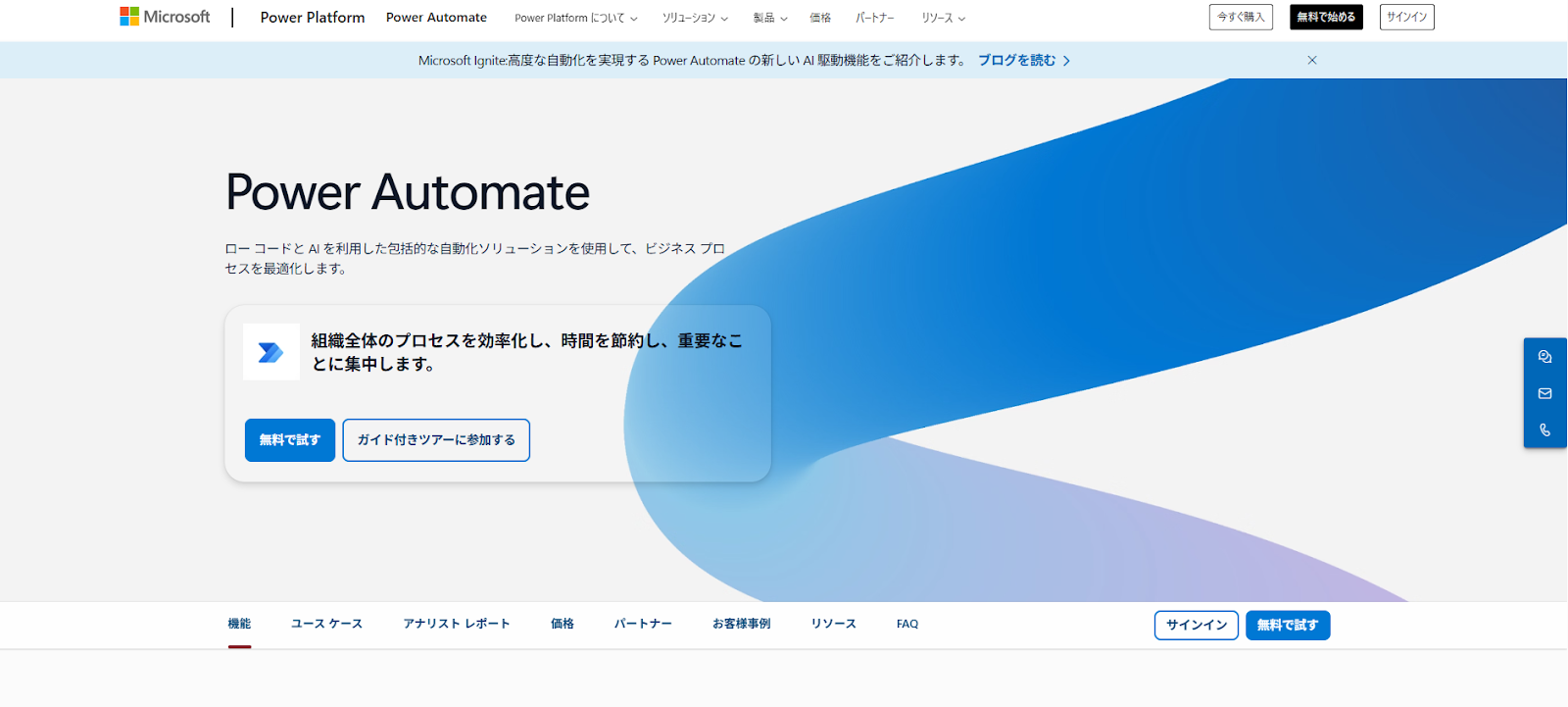Click the 無料で試す button in the hero card
This screenshot has height=707, width=1568.
click(x=290, y=440)
